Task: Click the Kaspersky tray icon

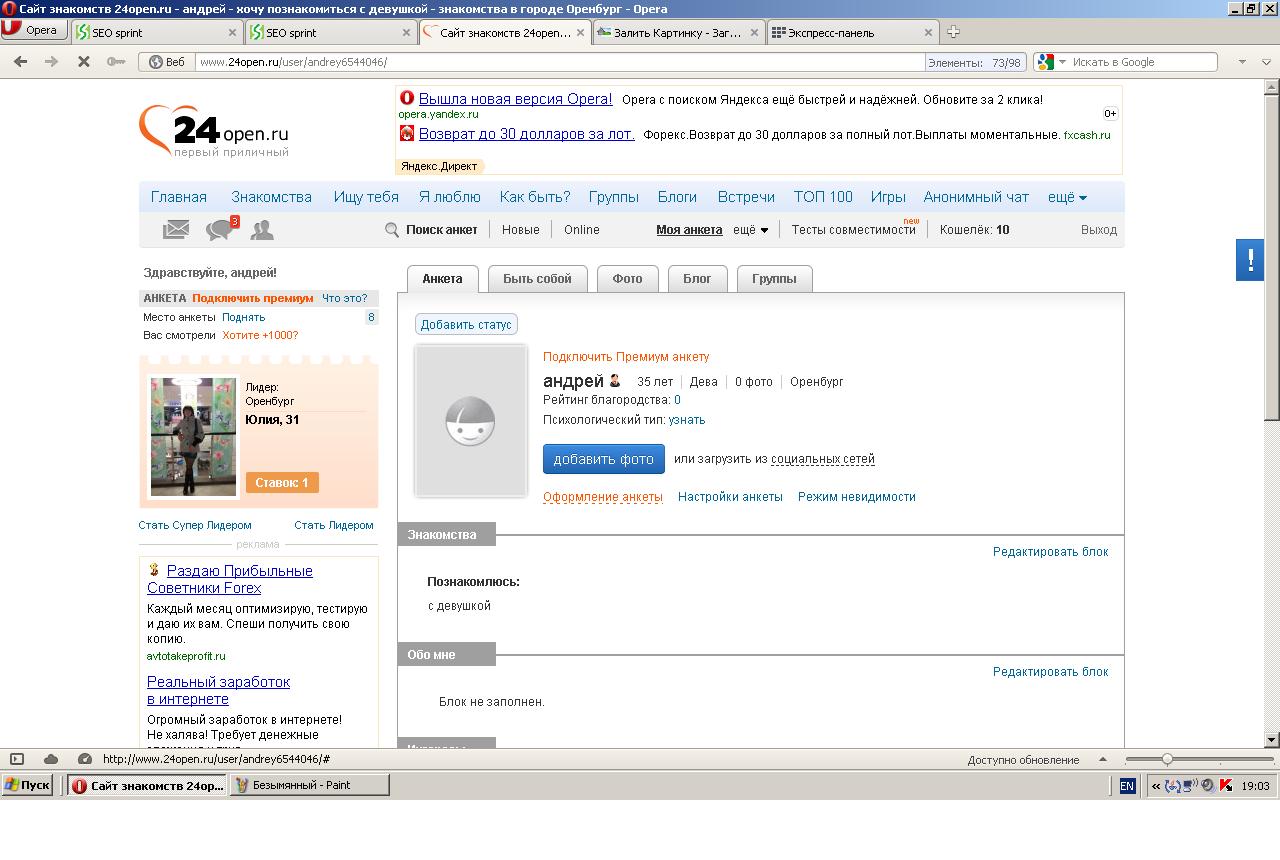Action: [1225, 786]
